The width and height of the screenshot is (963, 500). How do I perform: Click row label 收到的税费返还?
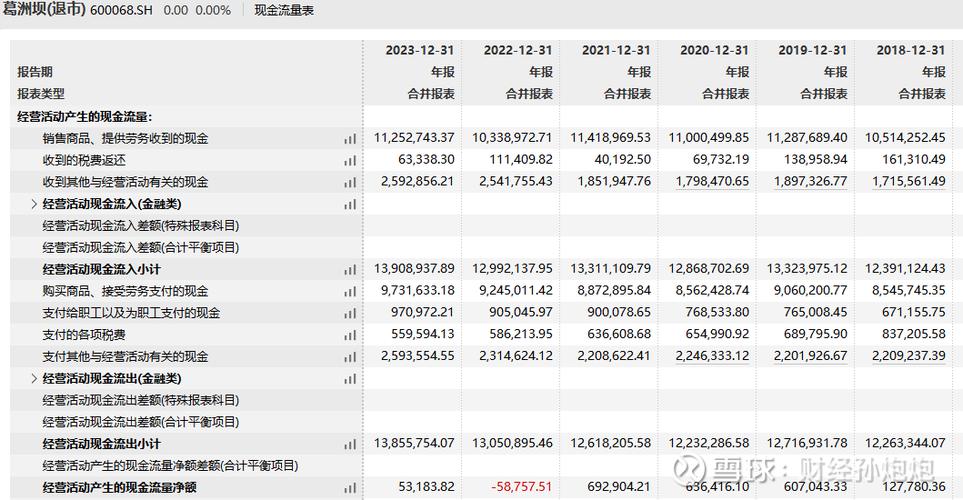(84, 160)
